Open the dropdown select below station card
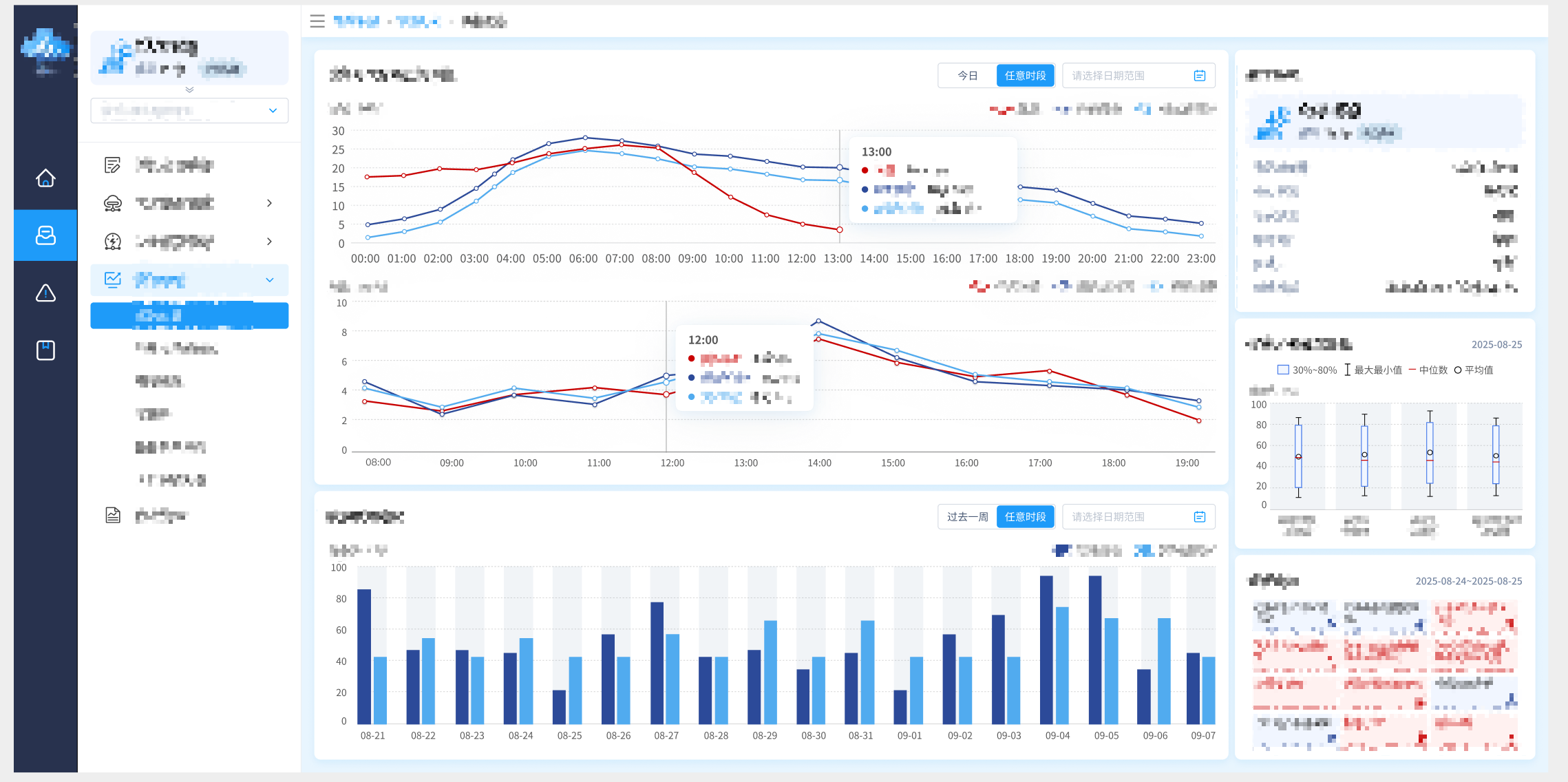1568x782 pixels. click(189, 111)
